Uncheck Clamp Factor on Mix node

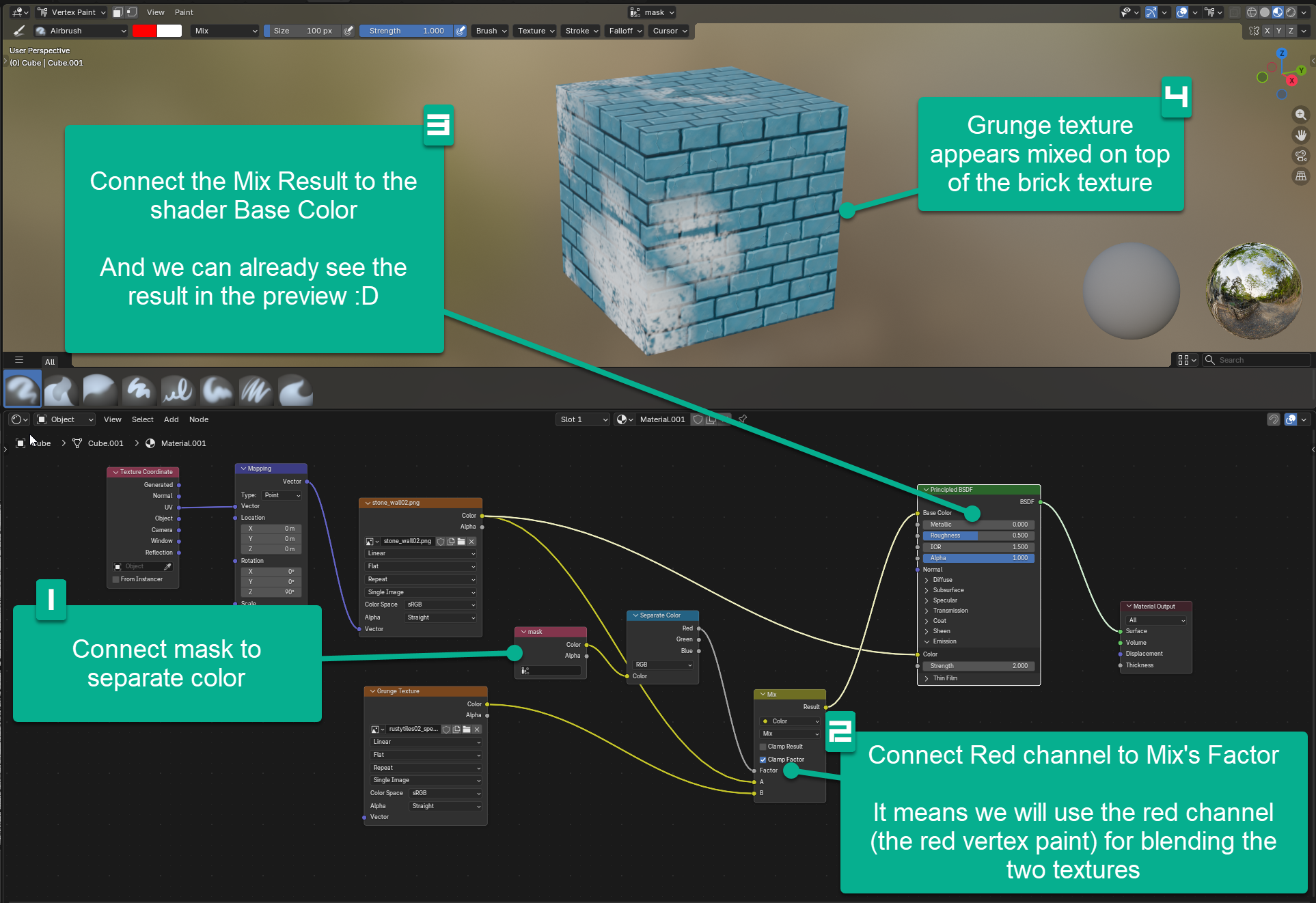pyautogui.click(x=763, y=760)
